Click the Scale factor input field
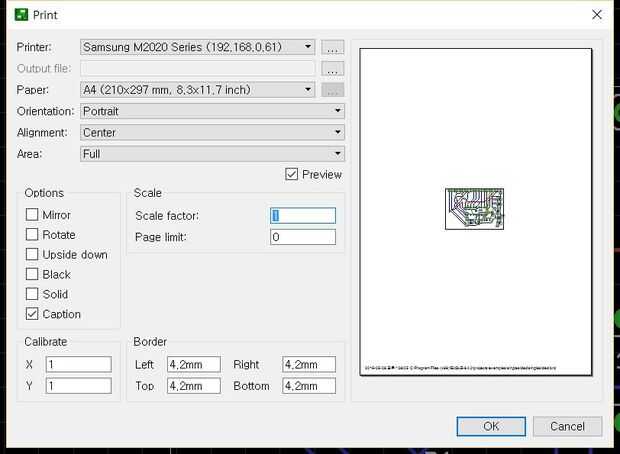Image resolution: width=620 pixels, height=454 pixels. (303, 216)
